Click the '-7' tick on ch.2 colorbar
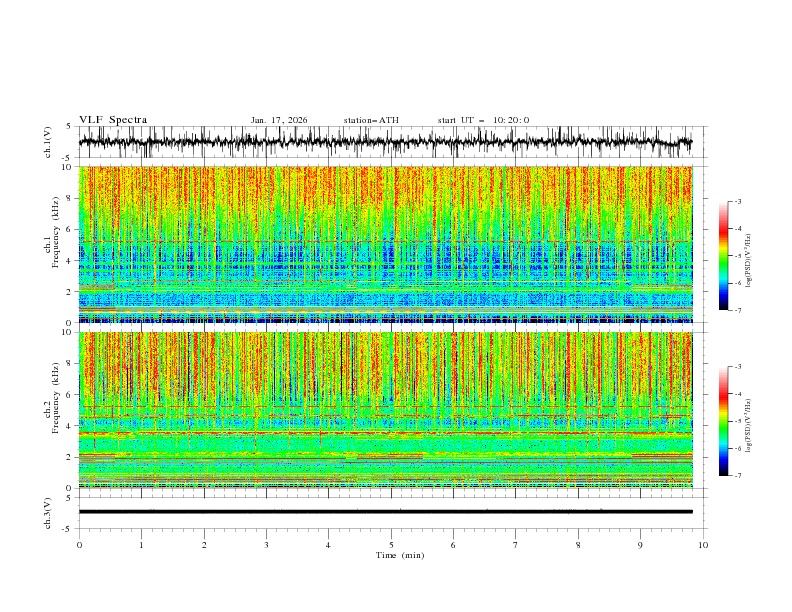The width and height of the screenshot is (792, 612). (737, 476)
